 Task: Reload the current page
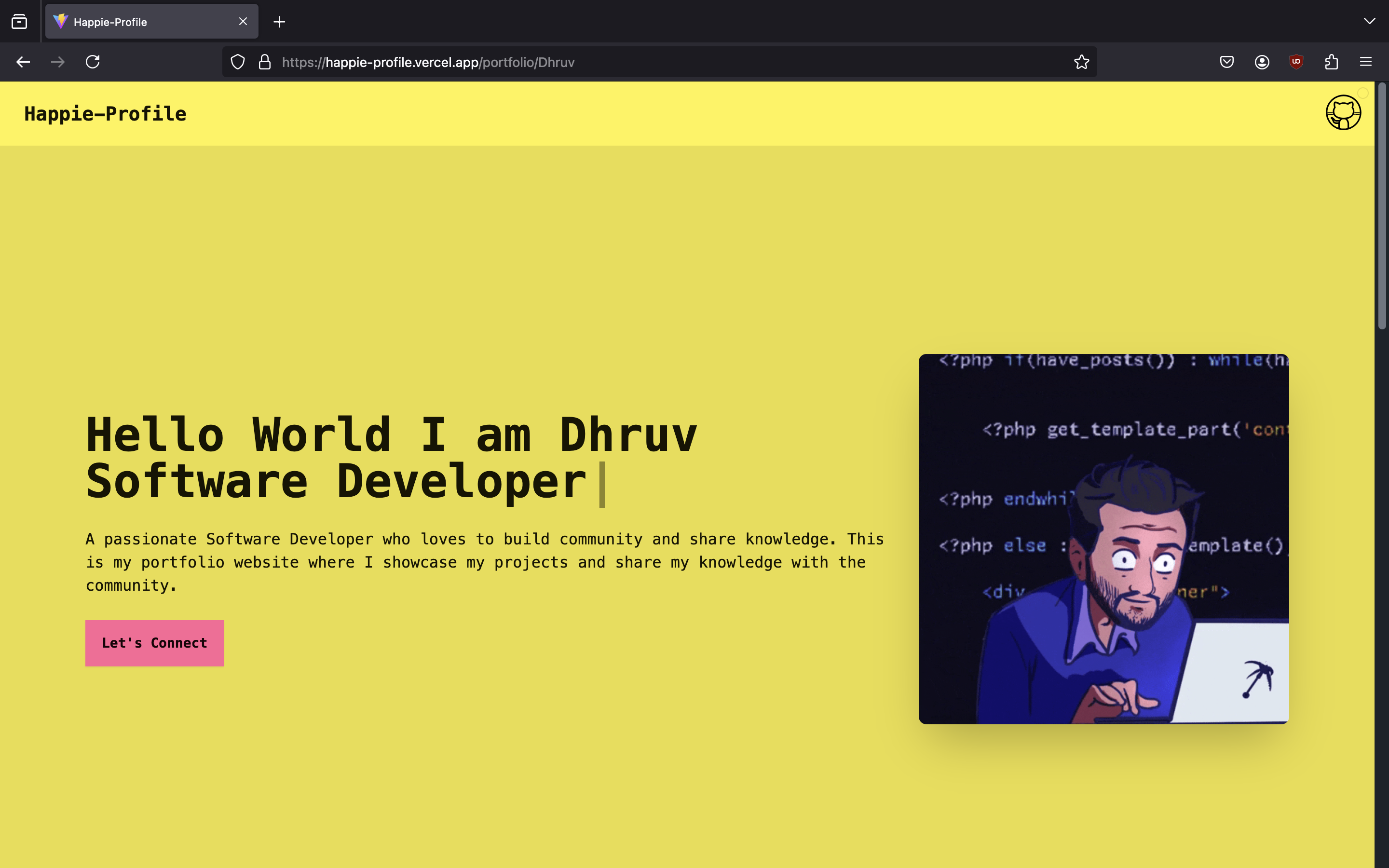(x=93, y=62)
